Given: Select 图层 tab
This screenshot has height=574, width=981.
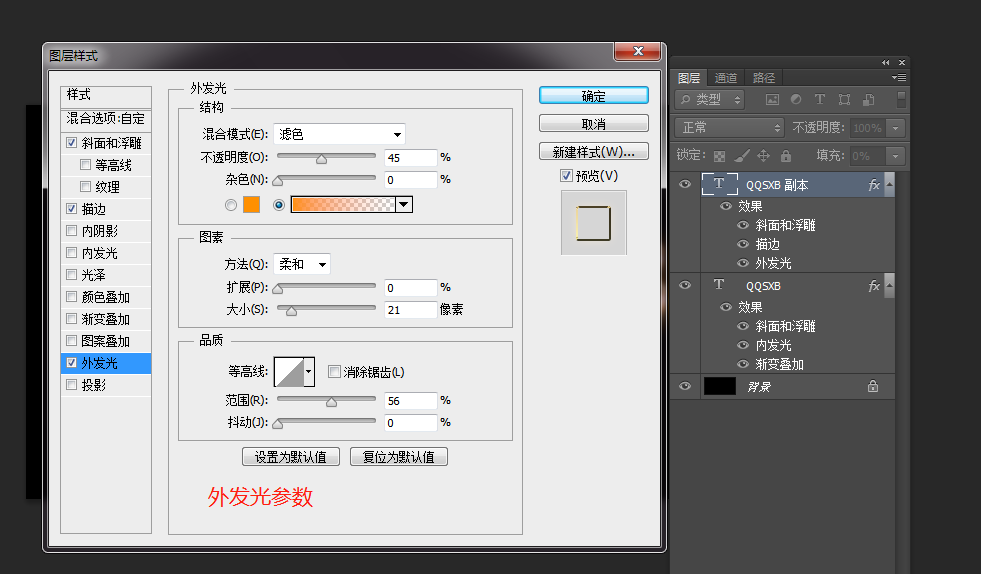Looking at the screenshot, I should point(689,78).
